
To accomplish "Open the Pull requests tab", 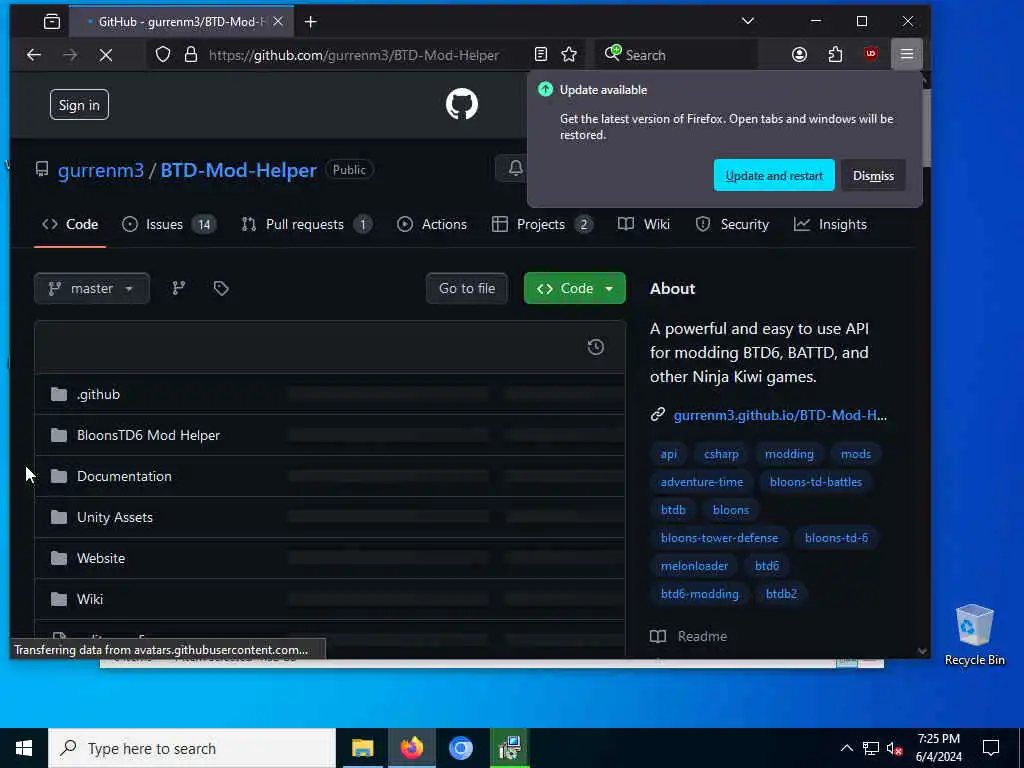I will [x=306, y=225].
